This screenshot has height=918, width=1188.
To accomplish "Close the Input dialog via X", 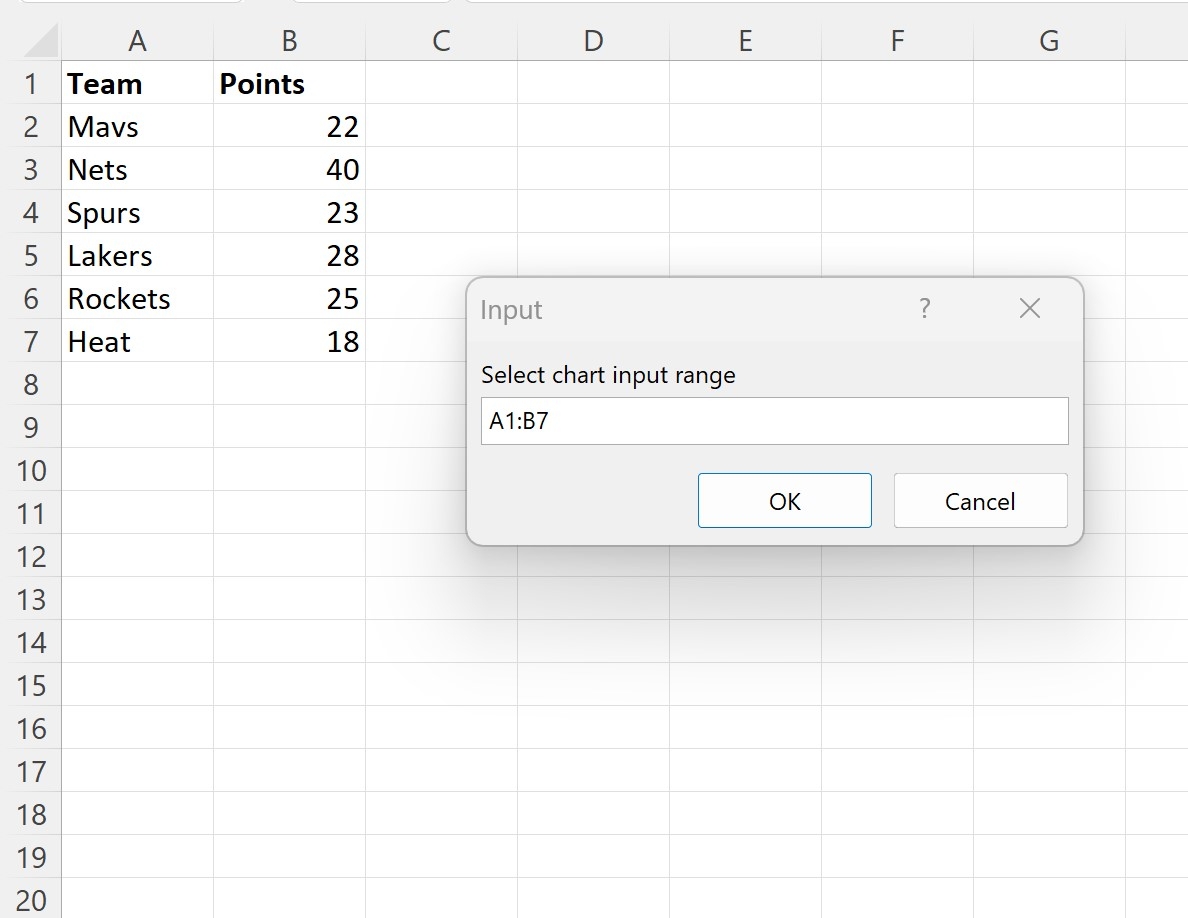I will tap(1029, 309).
